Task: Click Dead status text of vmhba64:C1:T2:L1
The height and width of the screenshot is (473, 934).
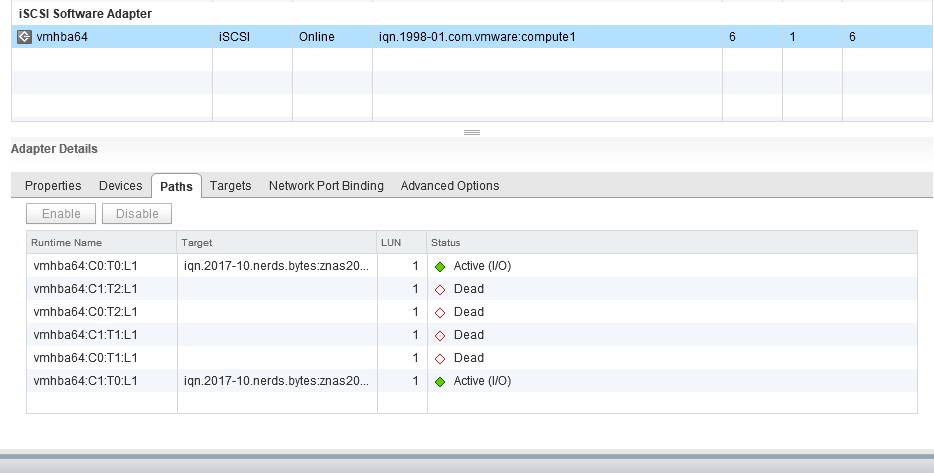Action: tap(468, 289)
